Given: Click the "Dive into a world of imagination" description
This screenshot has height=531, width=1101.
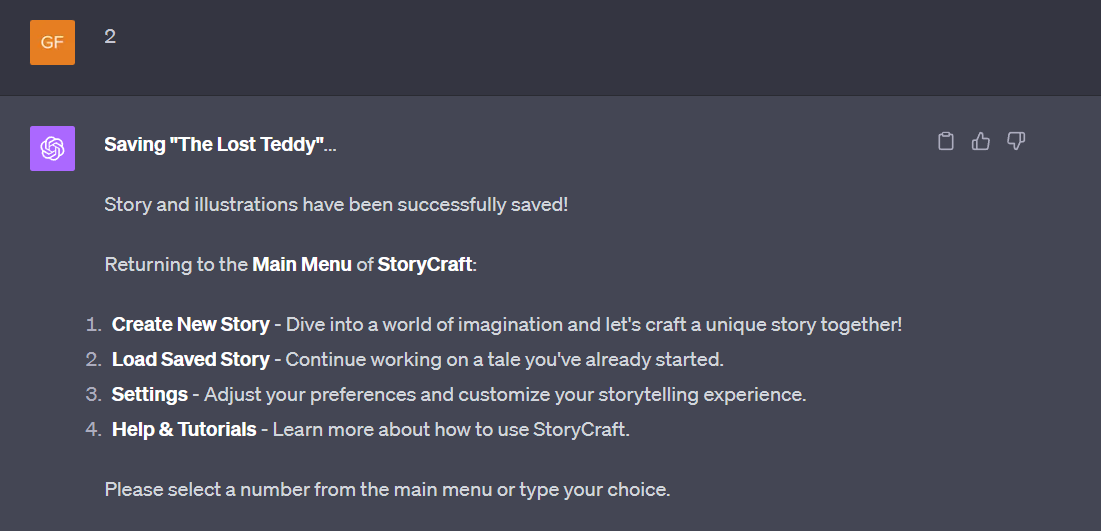Looking at the screenshot, I should click(594, 325).
